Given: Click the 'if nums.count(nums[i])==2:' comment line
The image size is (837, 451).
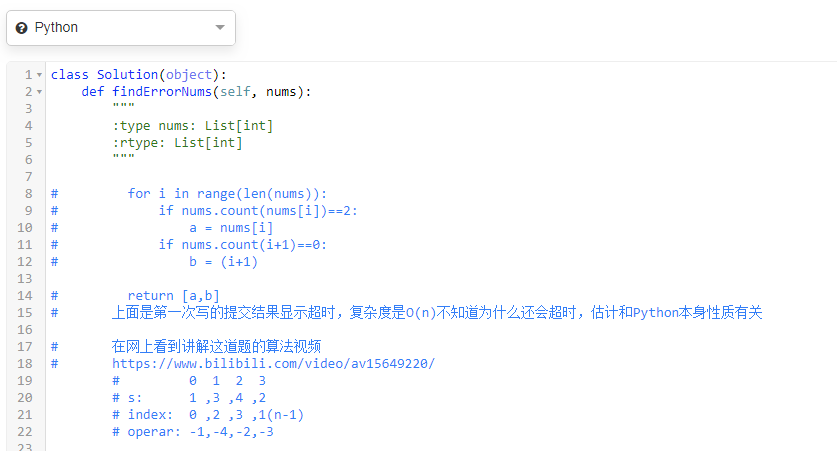Looking at the screenshot, I should (258, 211).
